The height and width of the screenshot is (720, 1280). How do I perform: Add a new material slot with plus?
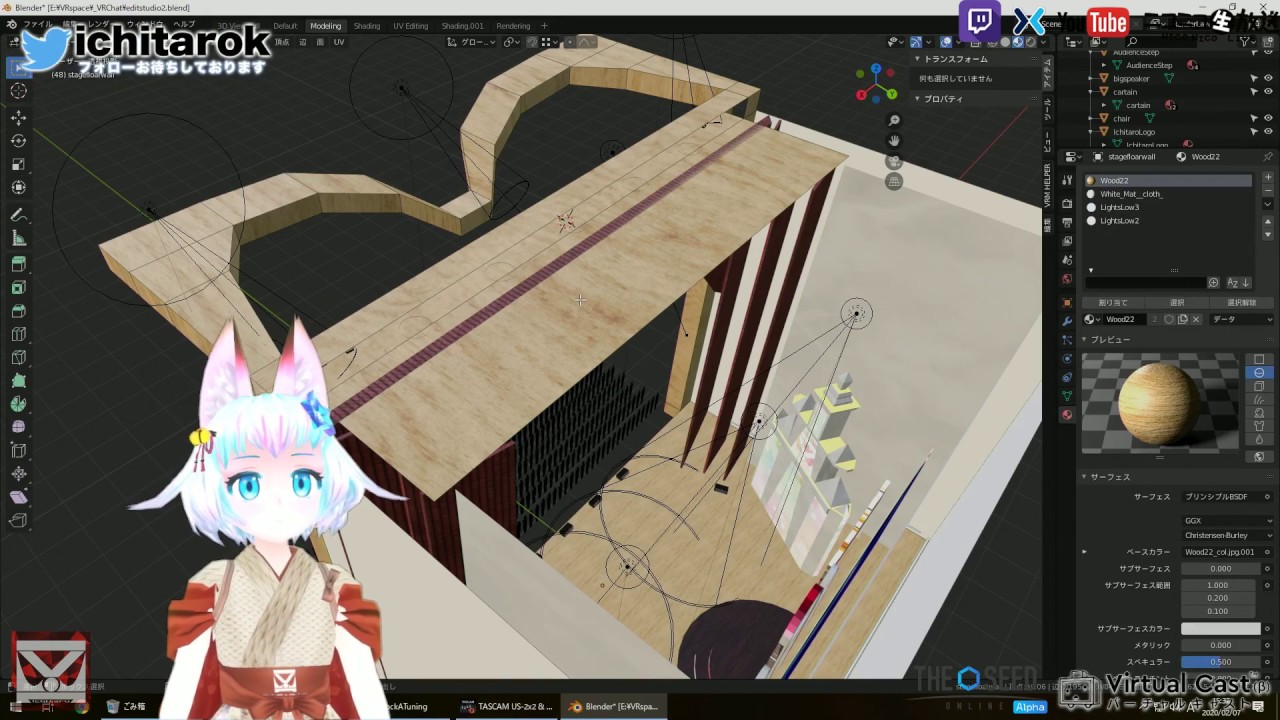click(x=1268, y=178)
